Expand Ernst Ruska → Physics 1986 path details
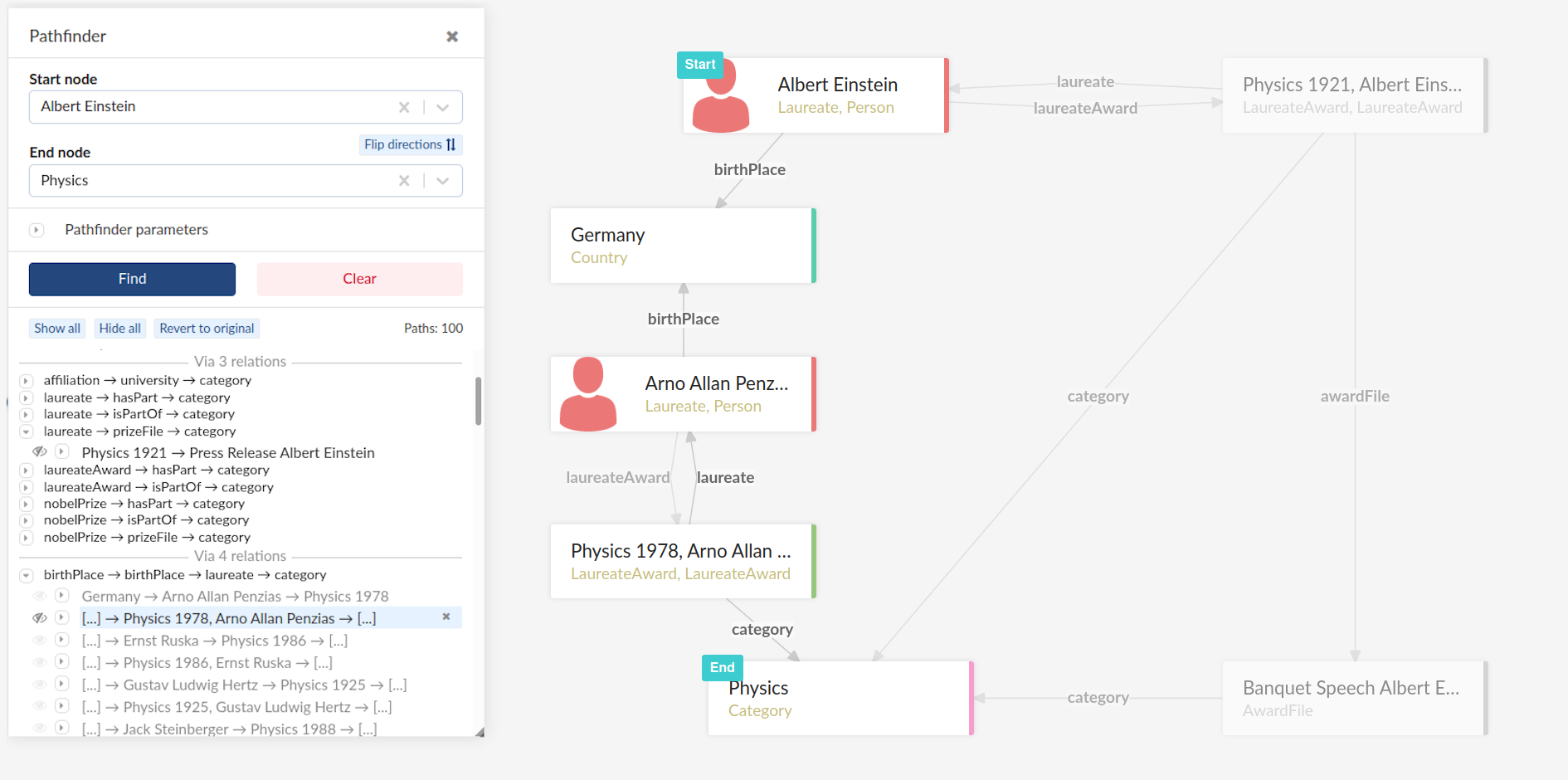The width and height of the screenshot is (1568, 780). pyautogui.click(x=62, y=640)
